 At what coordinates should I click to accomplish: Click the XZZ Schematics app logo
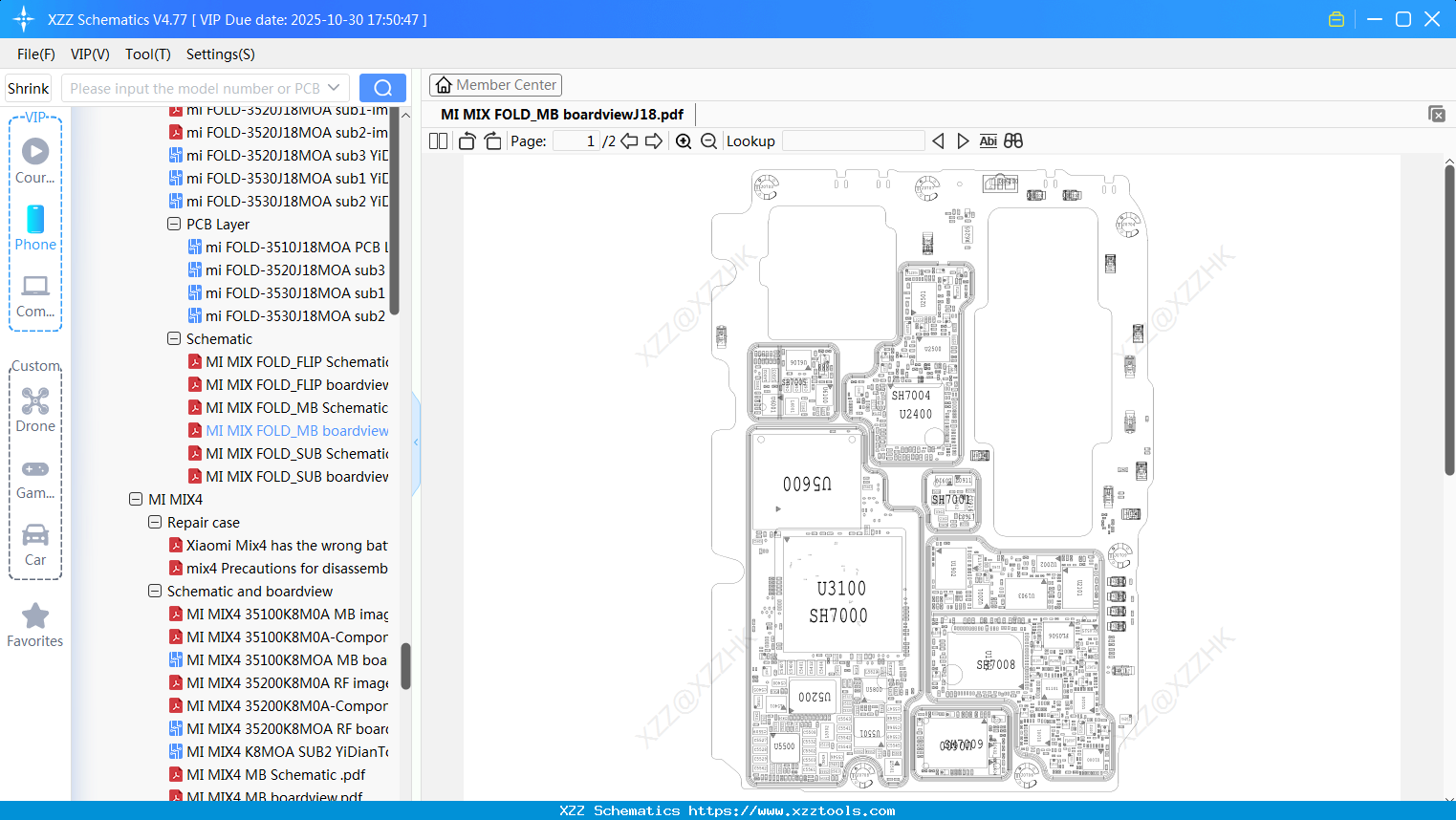(24, 19)
